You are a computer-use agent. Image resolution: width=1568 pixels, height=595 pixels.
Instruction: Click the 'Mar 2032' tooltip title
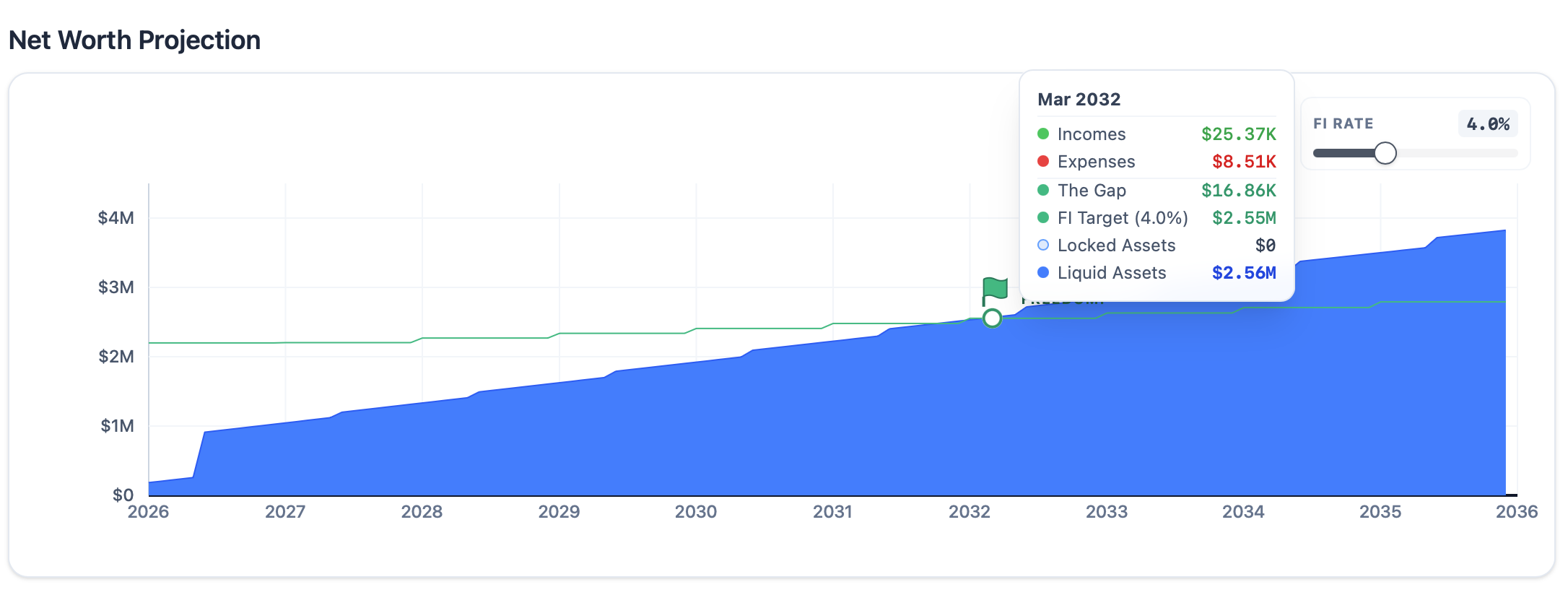(1079, 100)
